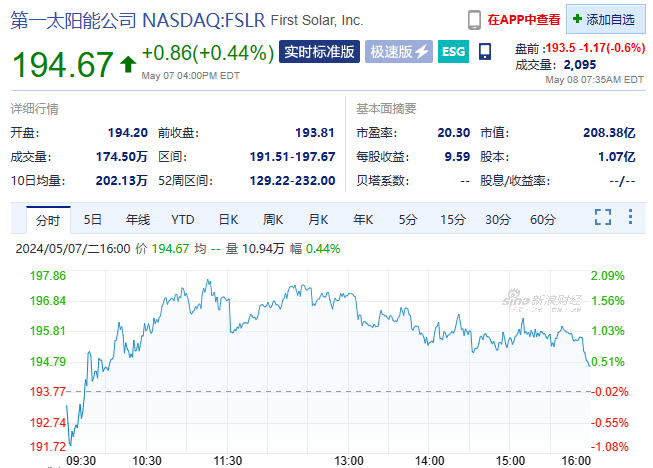Click the dashed previous-close line in chart

click(x=328, y=392)
